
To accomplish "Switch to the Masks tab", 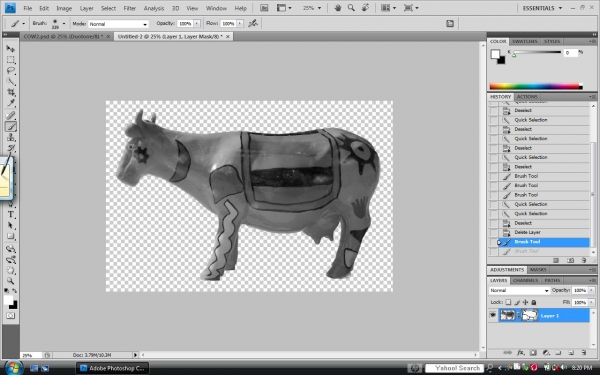I will click(x=538, y=270).
